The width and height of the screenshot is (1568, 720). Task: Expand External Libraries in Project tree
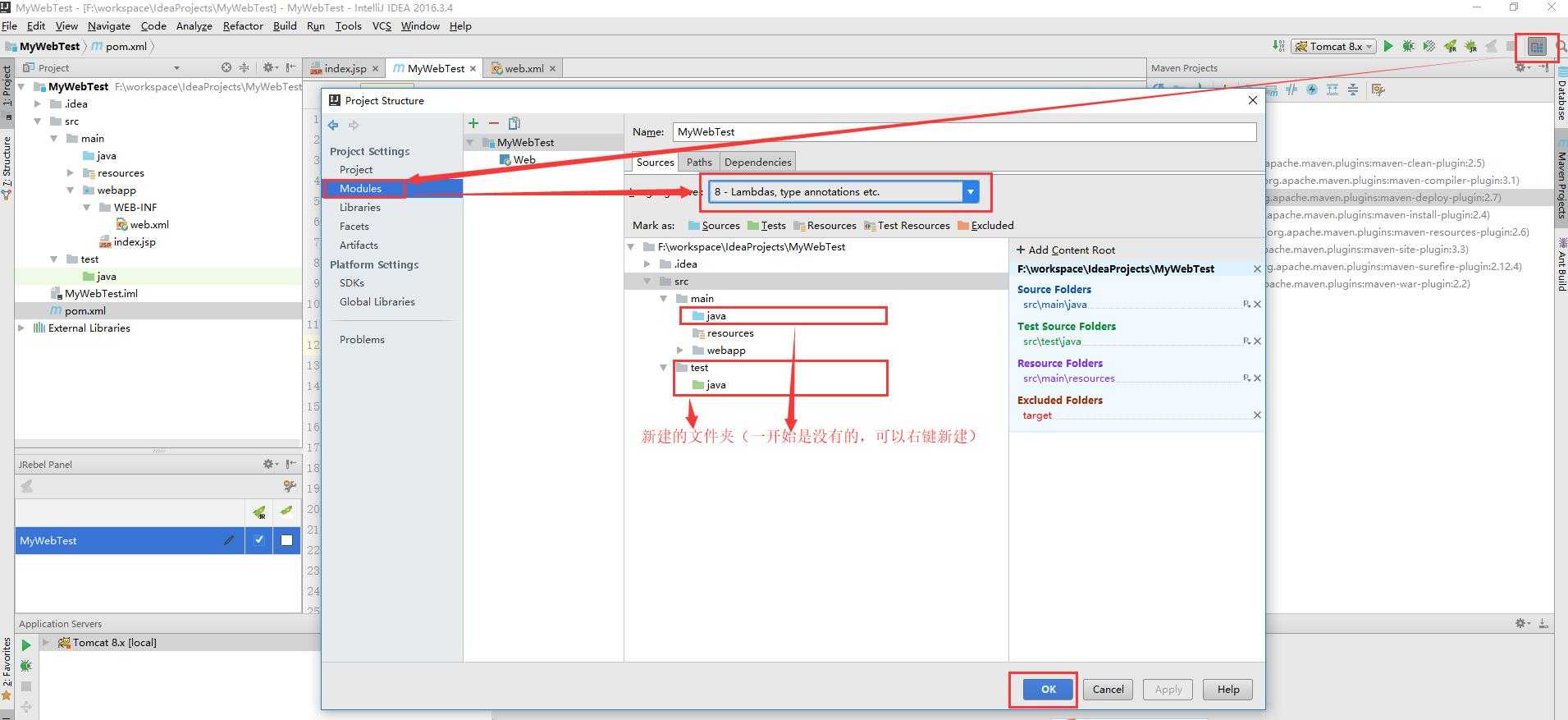[x=21, y=328]
